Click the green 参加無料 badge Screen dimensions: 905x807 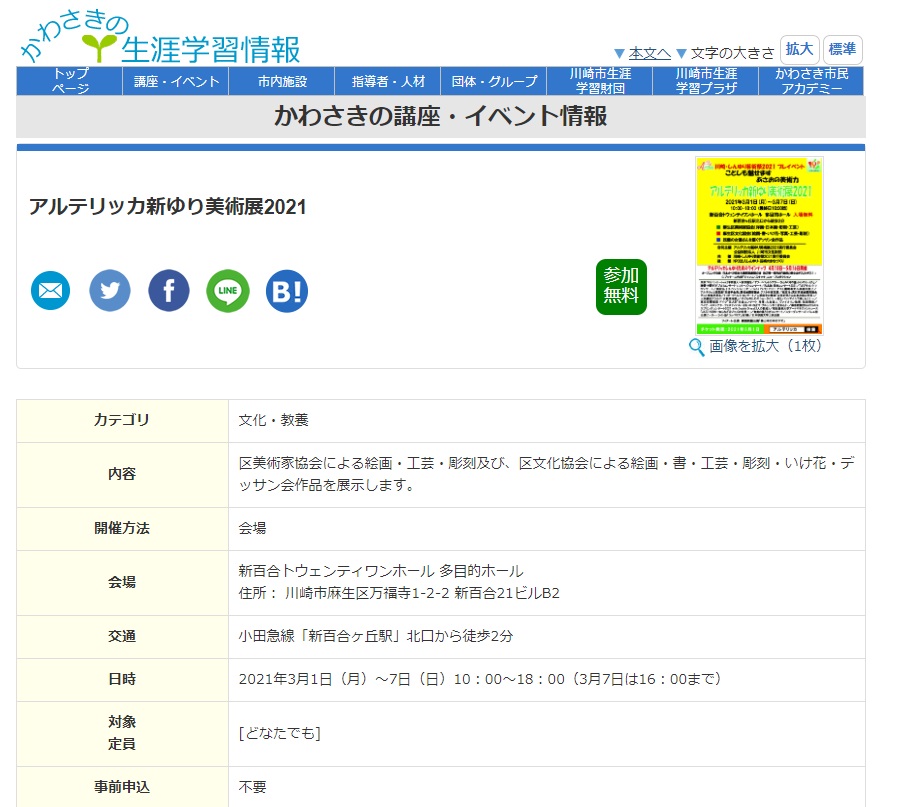click(621, 286)
